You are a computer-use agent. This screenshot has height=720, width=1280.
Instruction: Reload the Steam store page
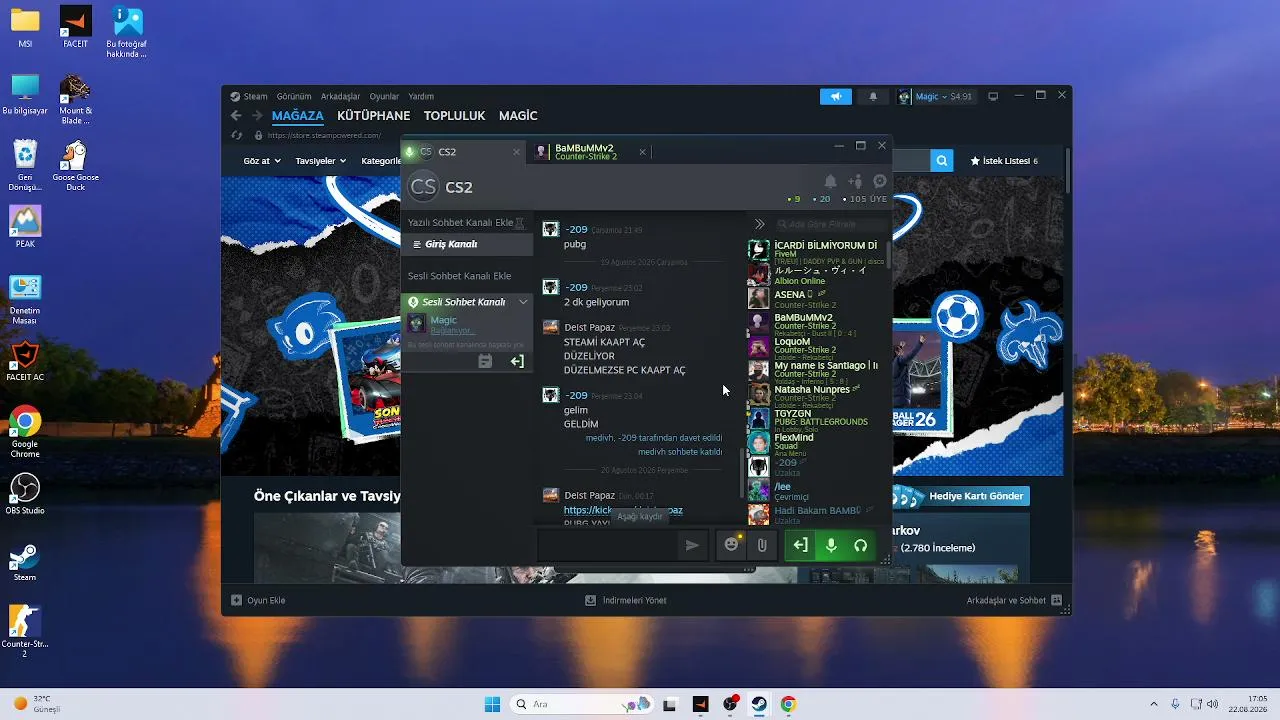[x=236, y=135]
